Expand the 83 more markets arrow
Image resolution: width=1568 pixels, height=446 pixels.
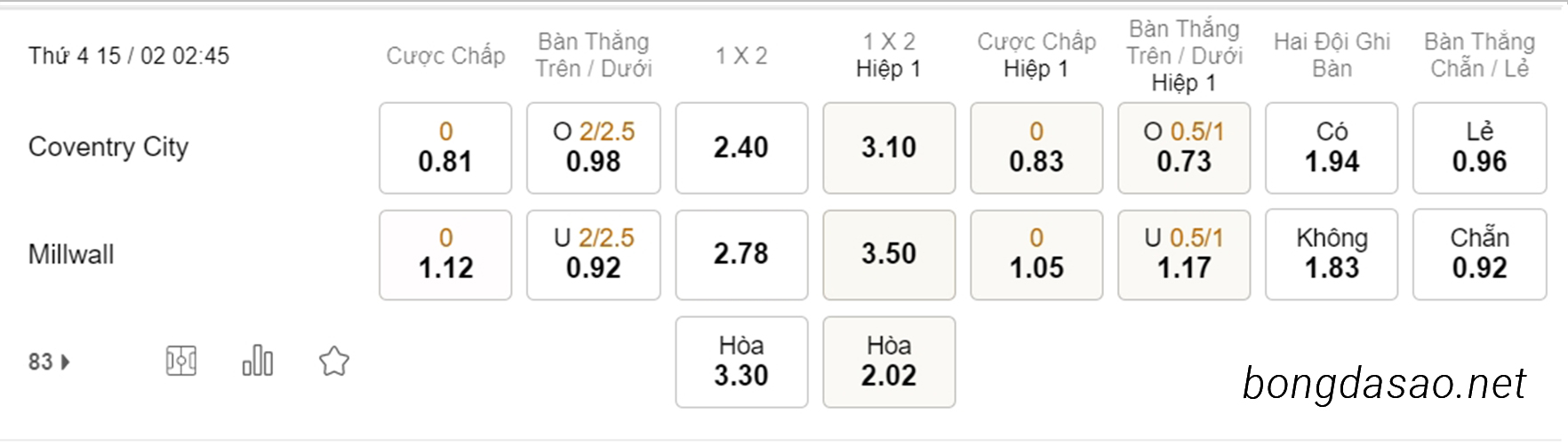point(65,362)
